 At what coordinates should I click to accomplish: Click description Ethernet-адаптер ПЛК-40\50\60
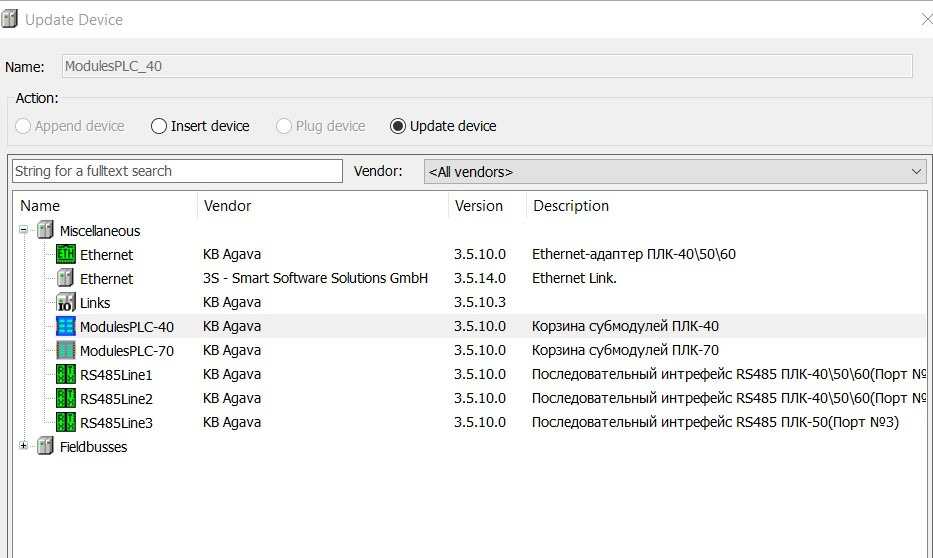(634, 254)
